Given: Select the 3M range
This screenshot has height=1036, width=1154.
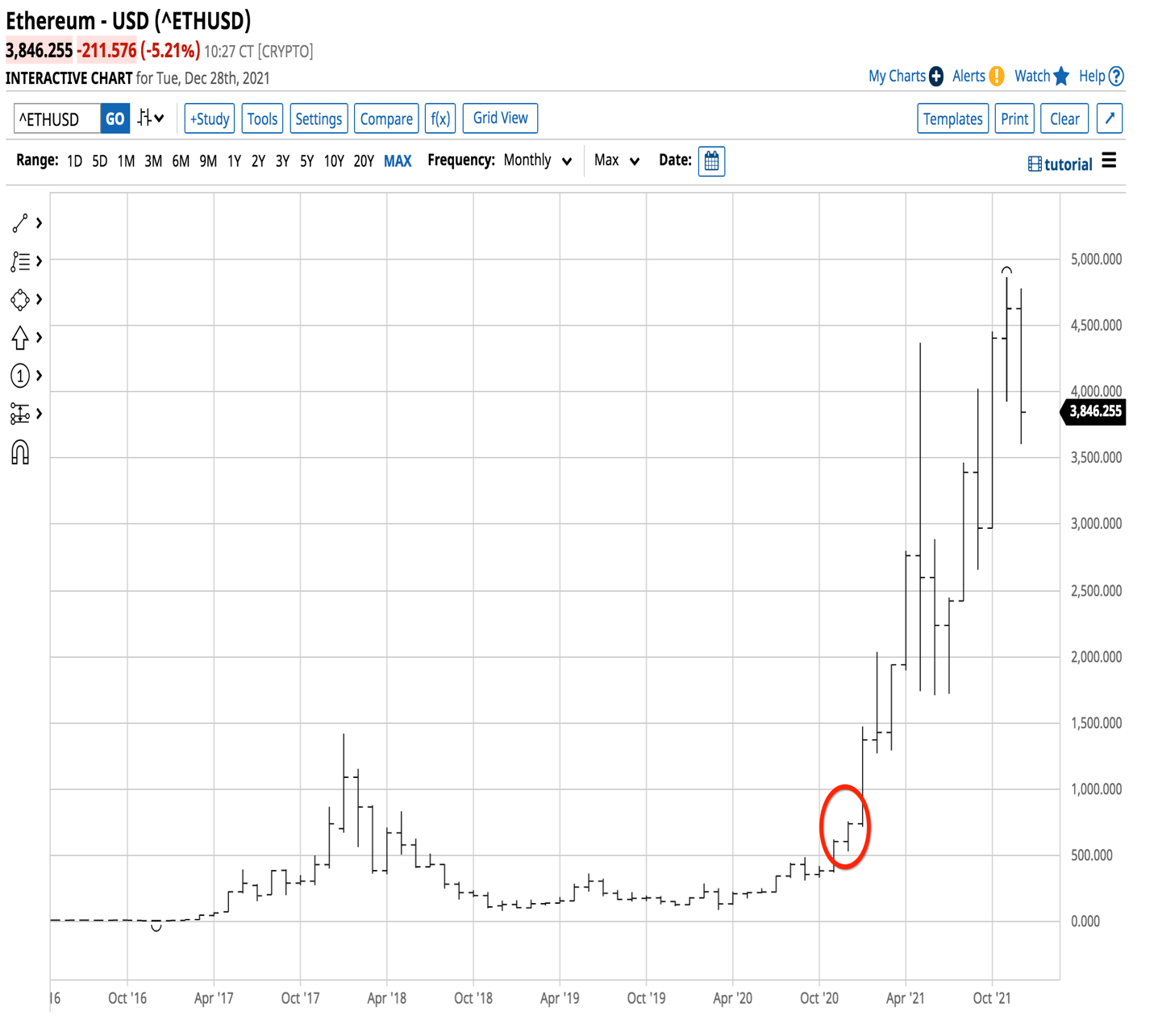Looking at the screenshot, I should pos(153,161).
